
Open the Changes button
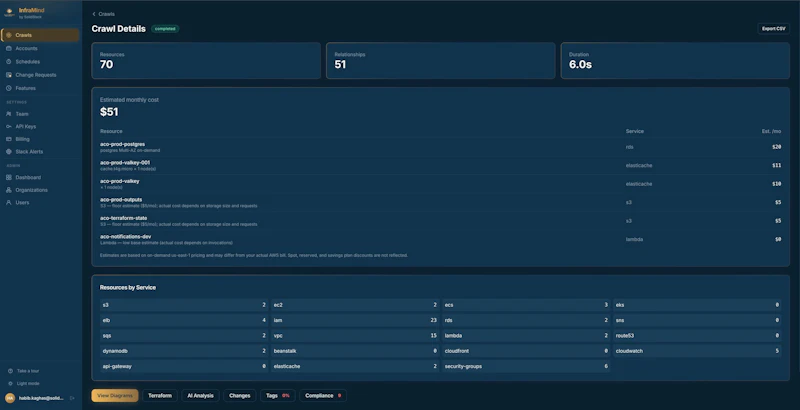click(x=240, y=396)
